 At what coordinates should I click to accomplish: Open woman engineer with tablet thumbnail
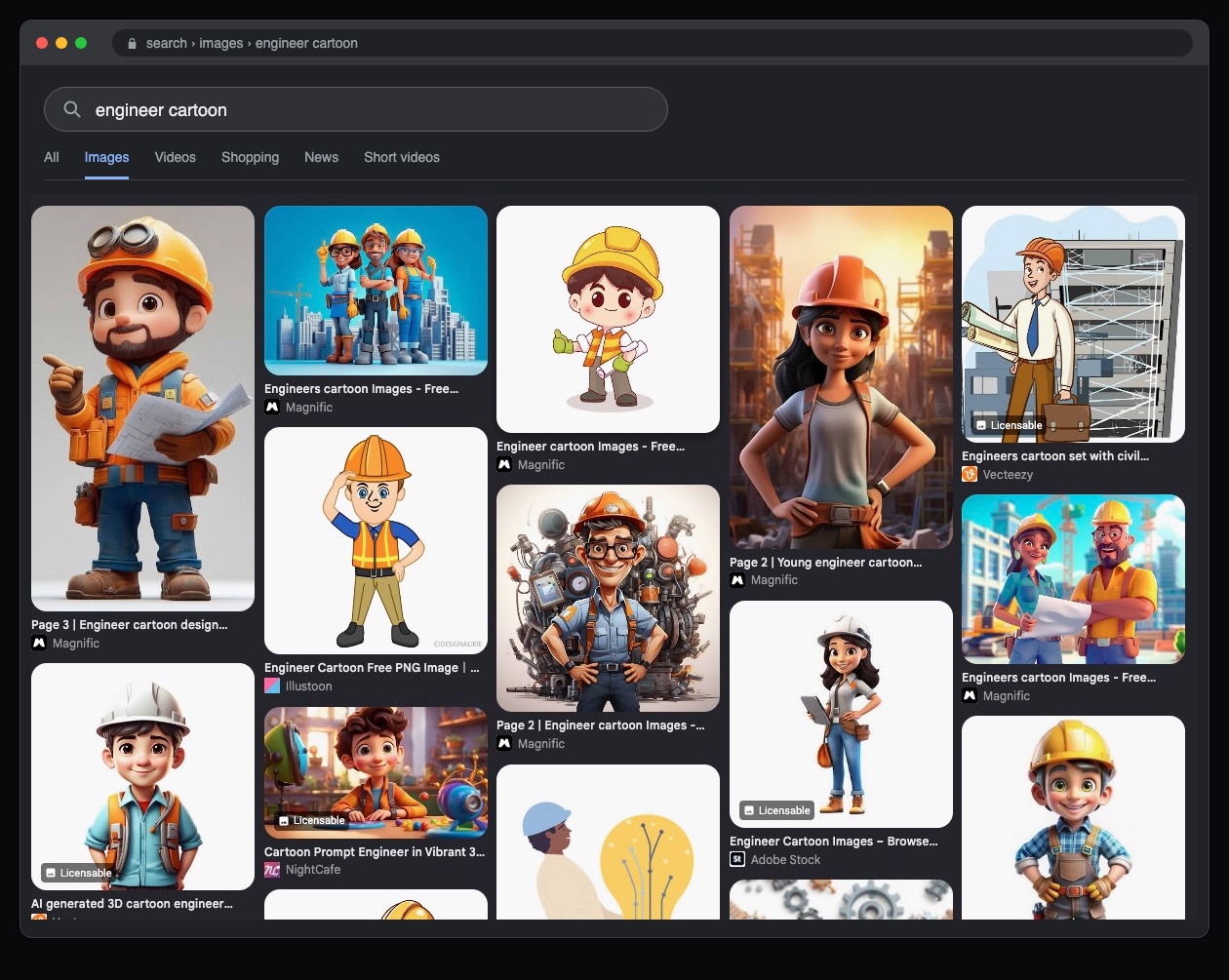(x=841, y=714)
